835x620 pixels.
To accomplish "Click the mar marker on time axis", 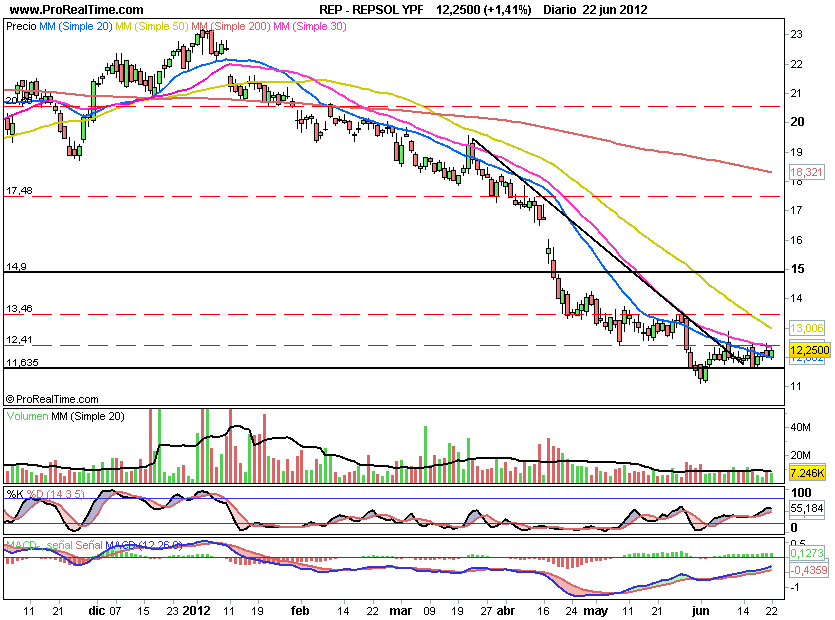I will point(400,610).
